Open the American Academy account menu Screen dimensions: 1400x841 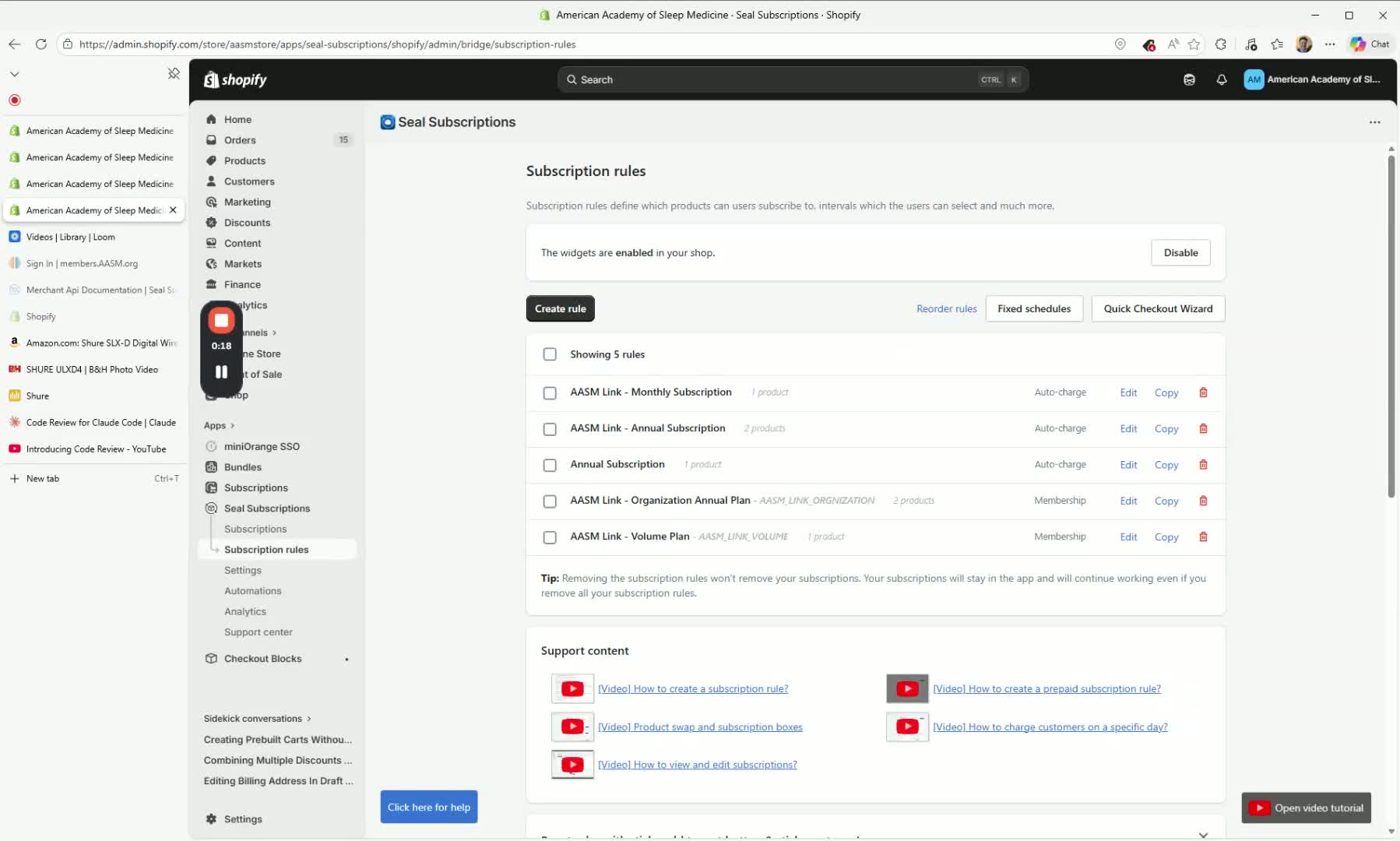click(1313, 79)
